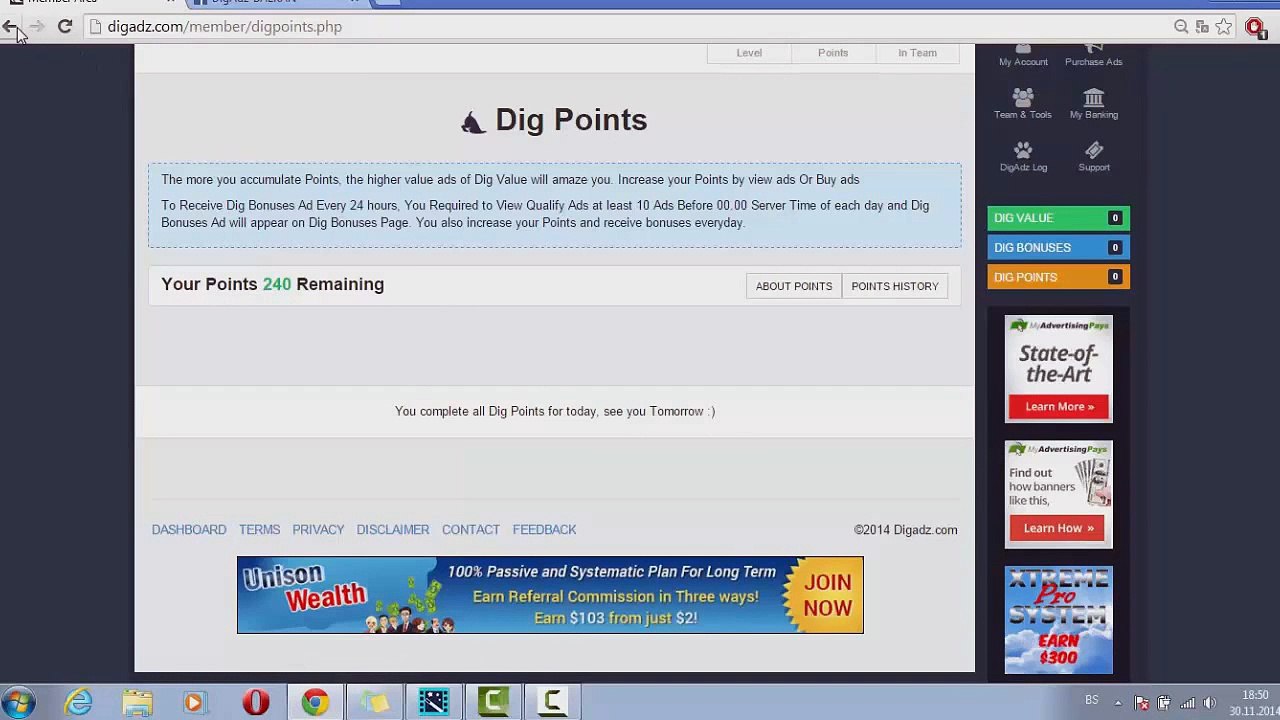Open the PRIVACY footer link
This screenshot has width=1280, height=720.
pyautogui.click(x=318, y=530)
